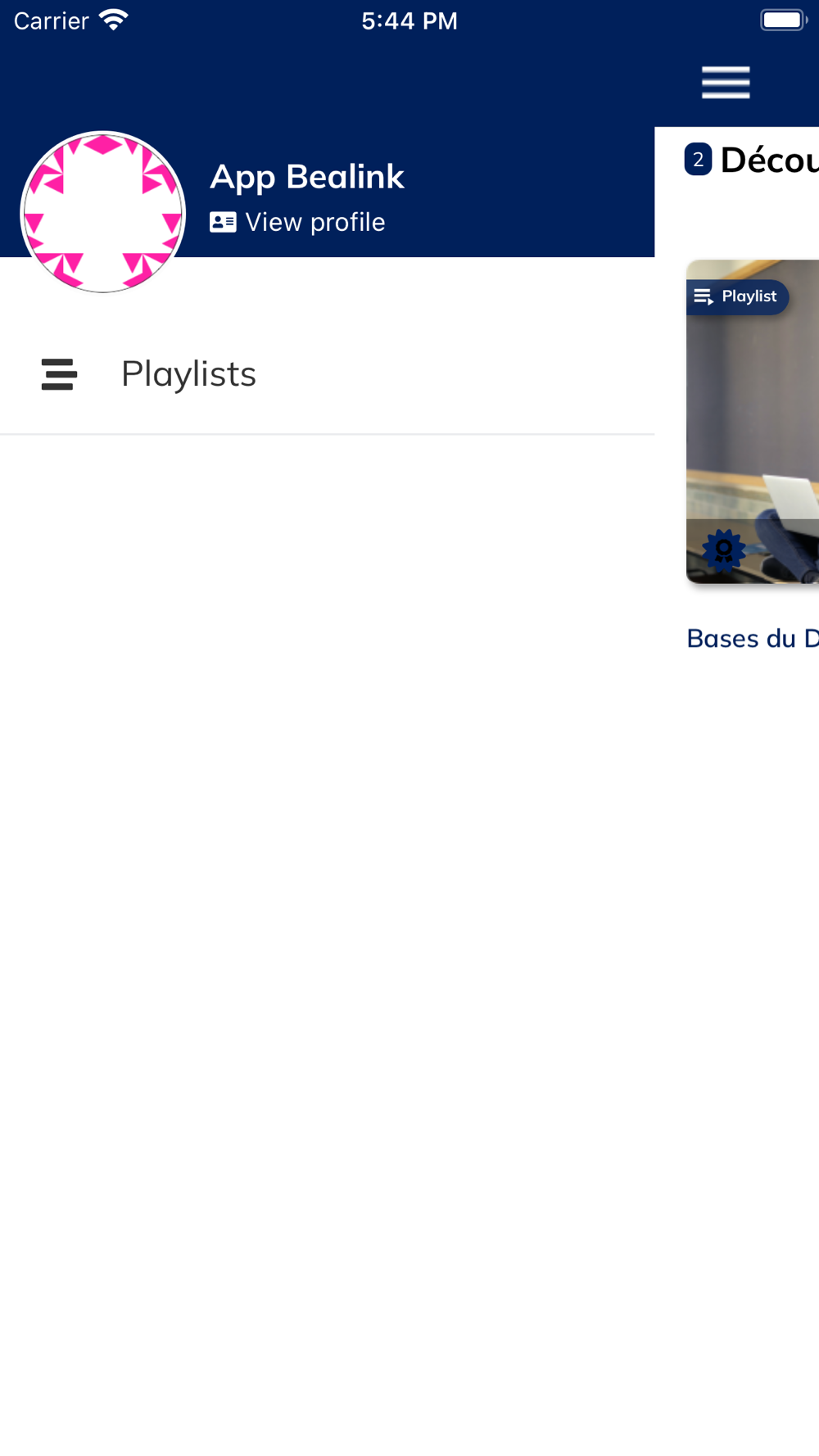Tap the Carrier label in status bar
This screenshot has height=1456, width=819.
[x=51, y=20]
